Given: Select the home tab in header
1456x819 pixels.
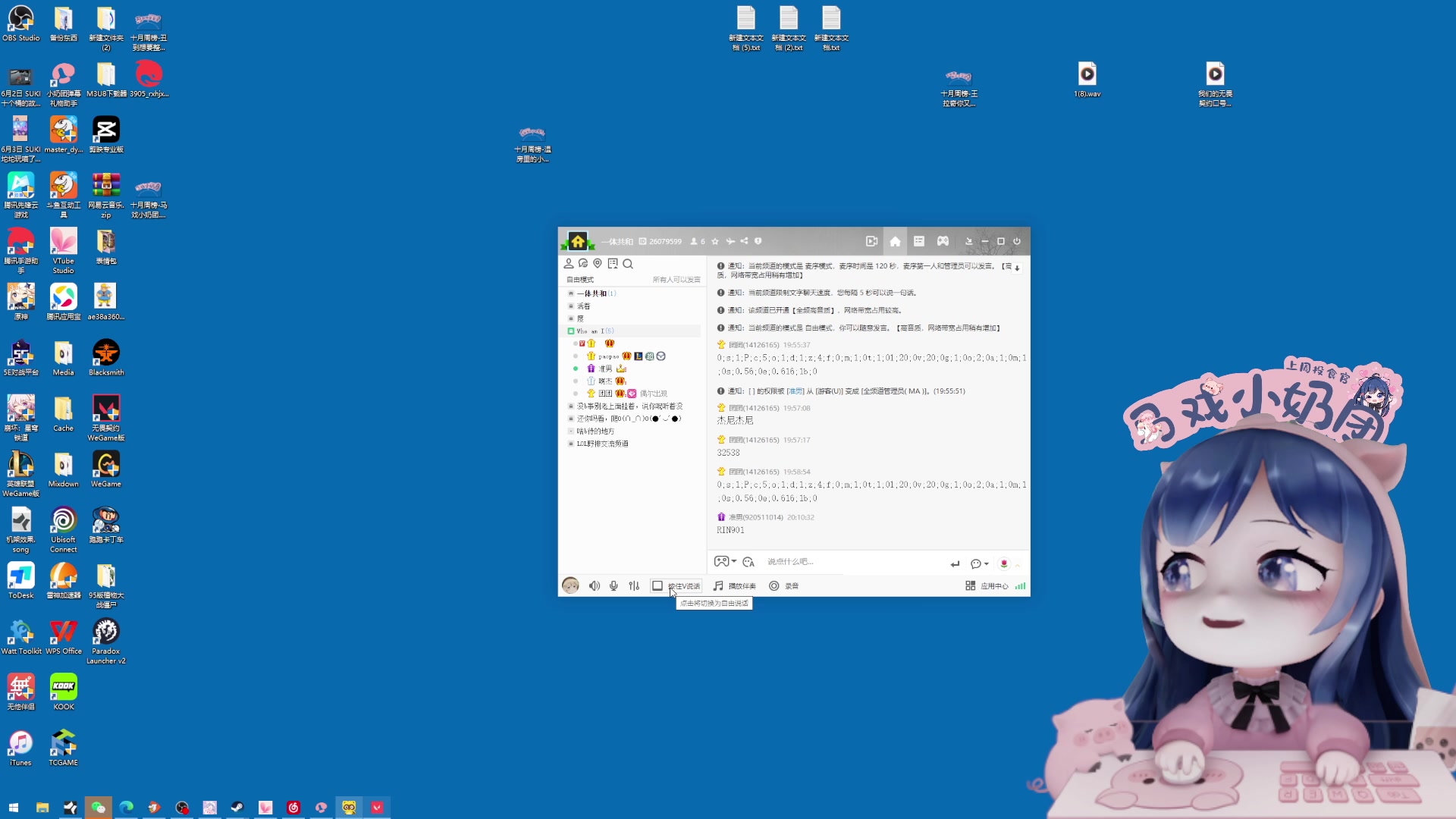Looking at the screenshot, I should 895,241.
